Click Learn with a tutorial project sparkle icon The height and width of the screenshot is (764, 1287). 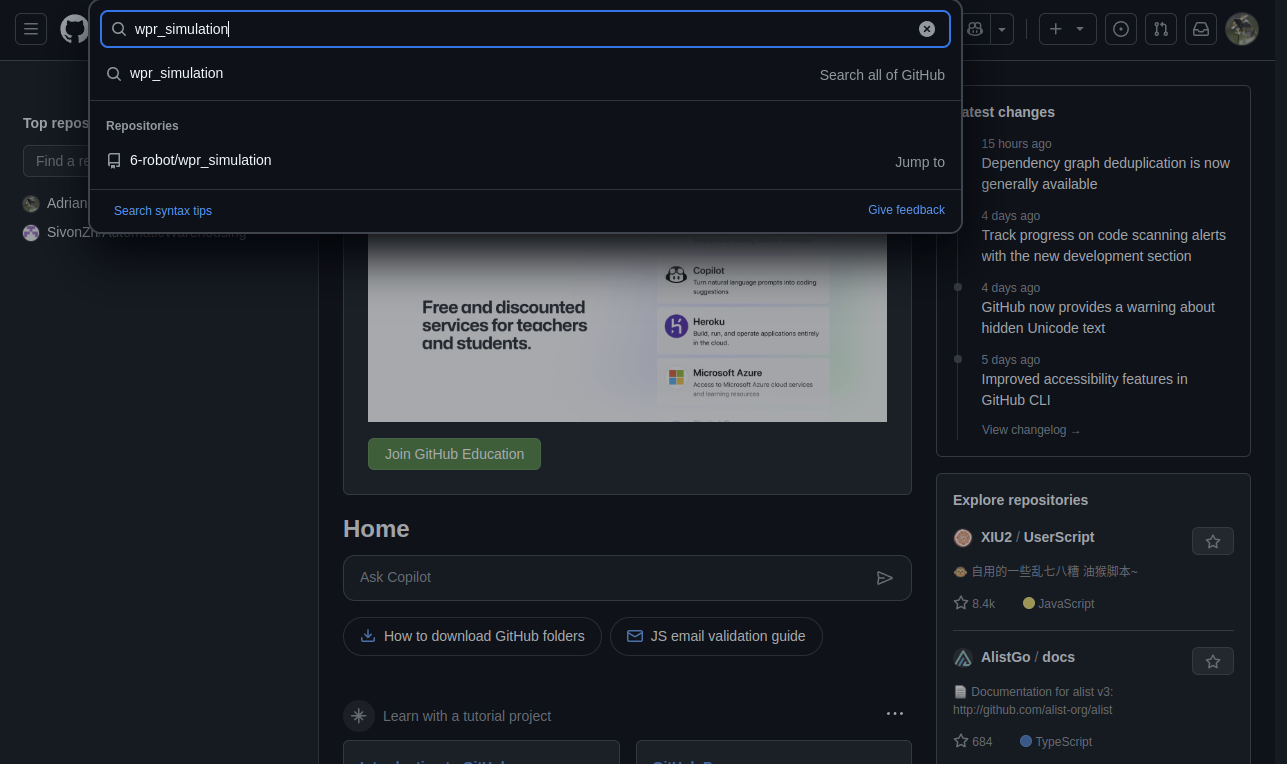[359, 716]
